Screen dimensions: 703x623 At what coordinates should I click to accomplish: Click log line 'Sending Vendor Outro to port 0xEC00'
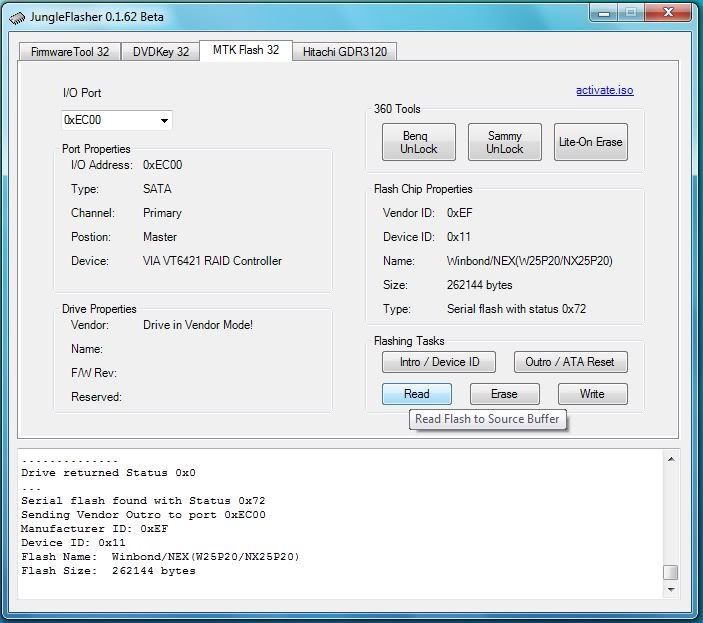143,515
